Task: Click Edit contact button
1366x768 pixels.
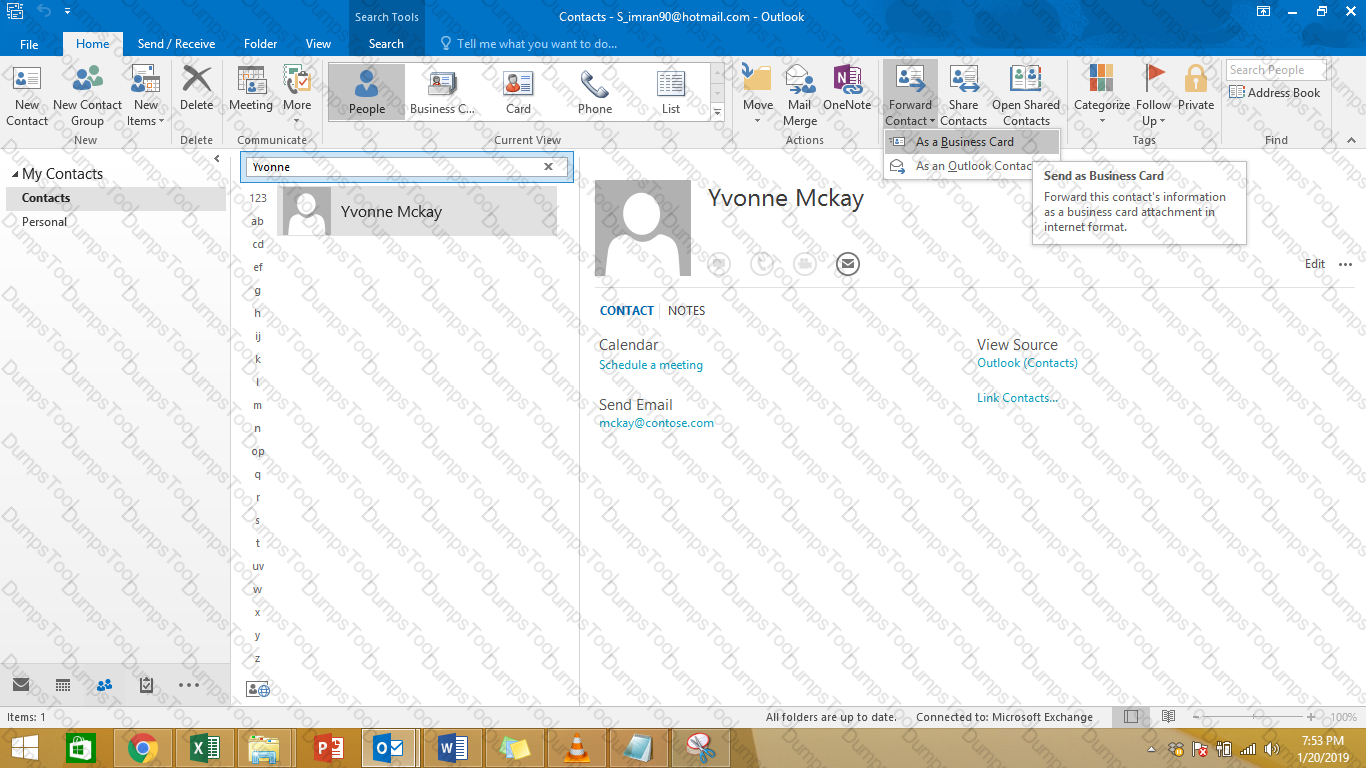Action: (1315, 264)
